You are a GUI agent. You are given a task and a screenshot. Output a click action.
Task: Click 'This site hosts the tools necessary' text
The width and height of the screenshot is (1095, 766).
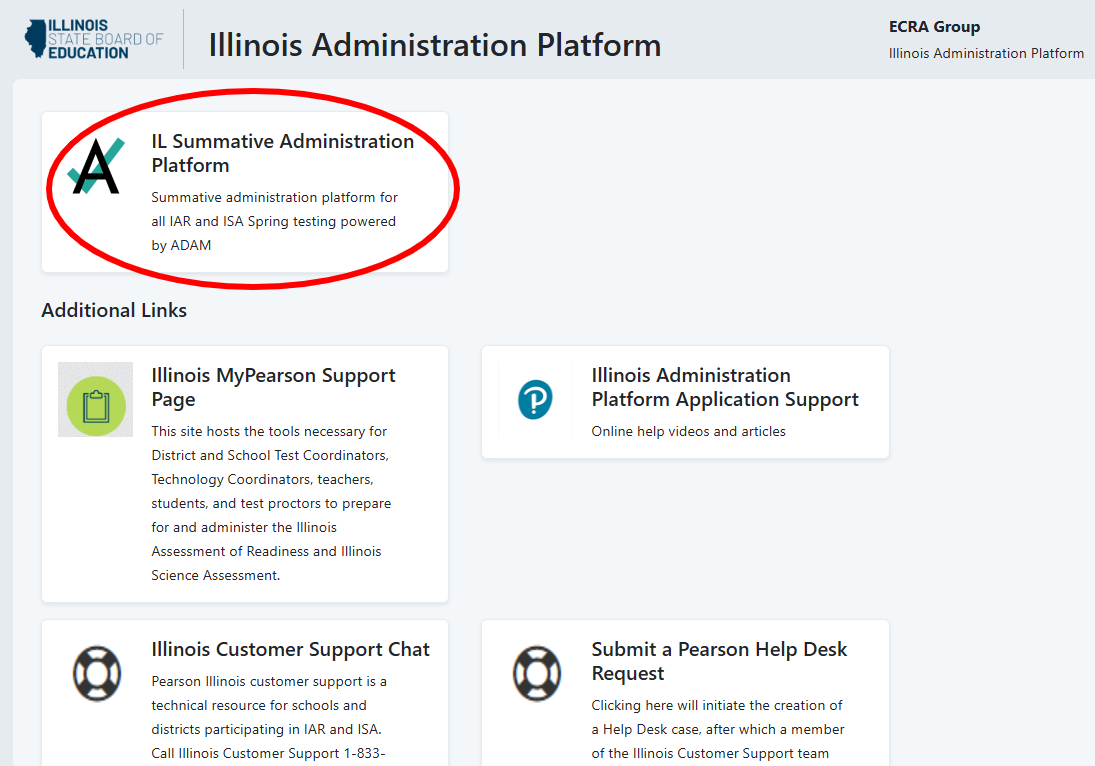269,432
